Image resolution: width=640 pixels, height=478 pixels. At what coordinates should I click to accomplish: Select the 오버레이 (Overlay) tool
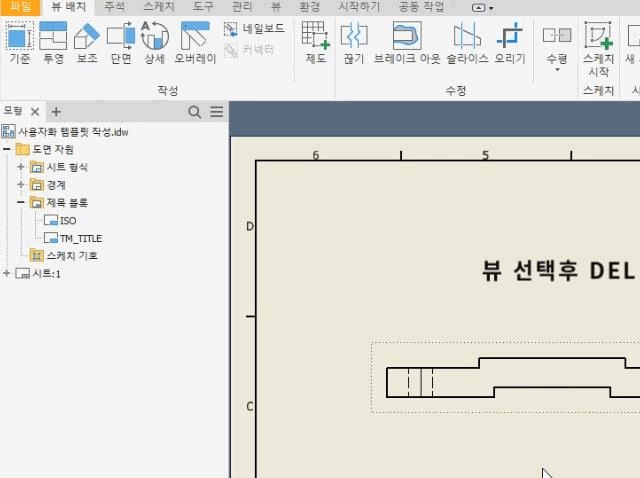click(195, 43)
